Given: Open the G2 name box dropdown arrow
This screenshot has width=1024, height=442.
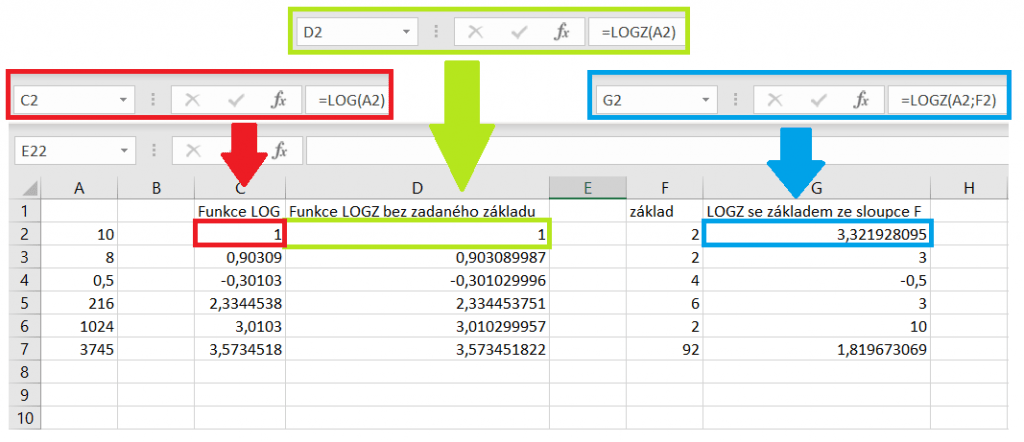Looking at the screenshot, I should [x=708, y=100].
